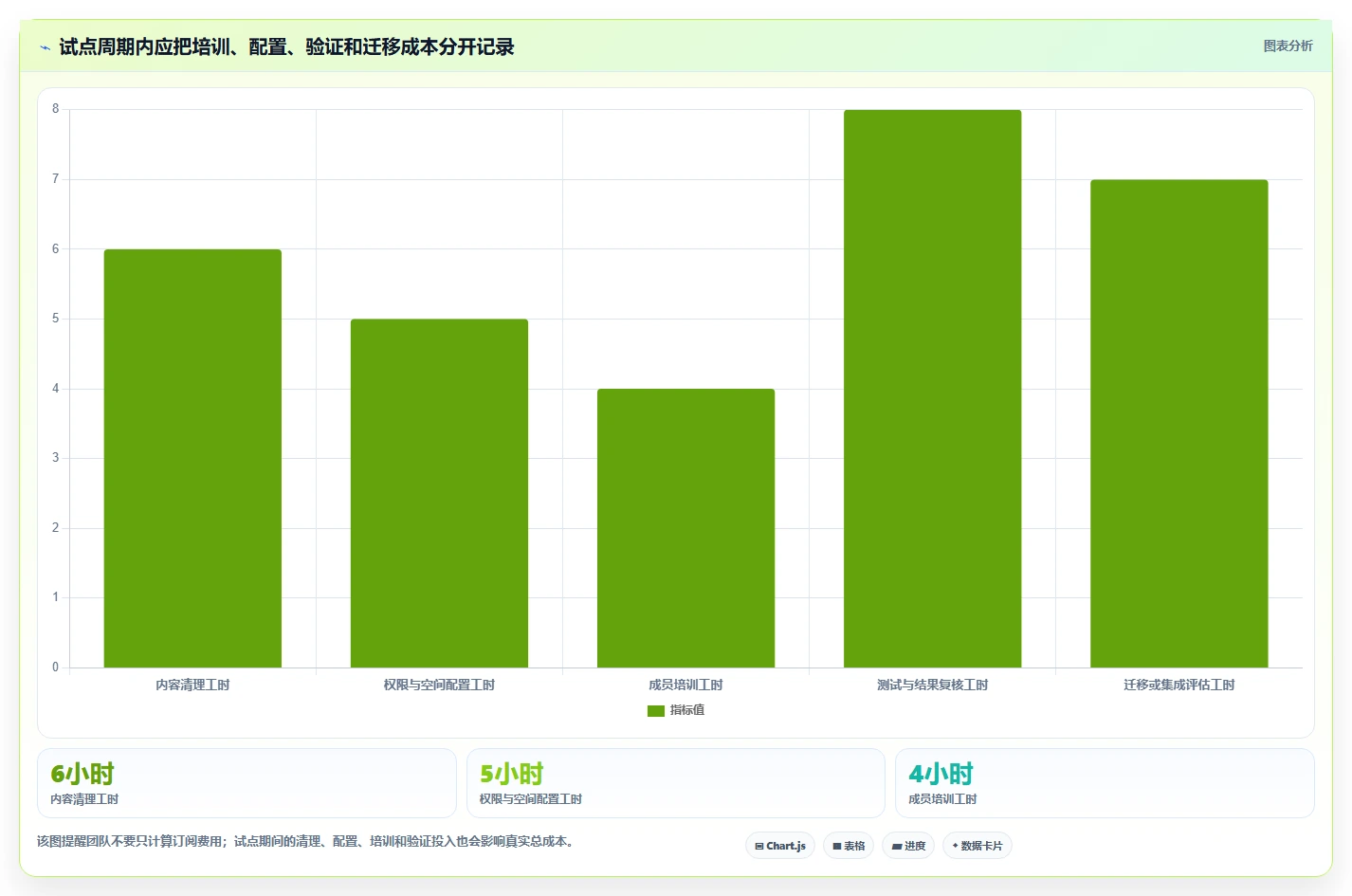
Task: Click the 迁移或集成评估工时 x-axis label
Action: click(x=1178, y=685)
